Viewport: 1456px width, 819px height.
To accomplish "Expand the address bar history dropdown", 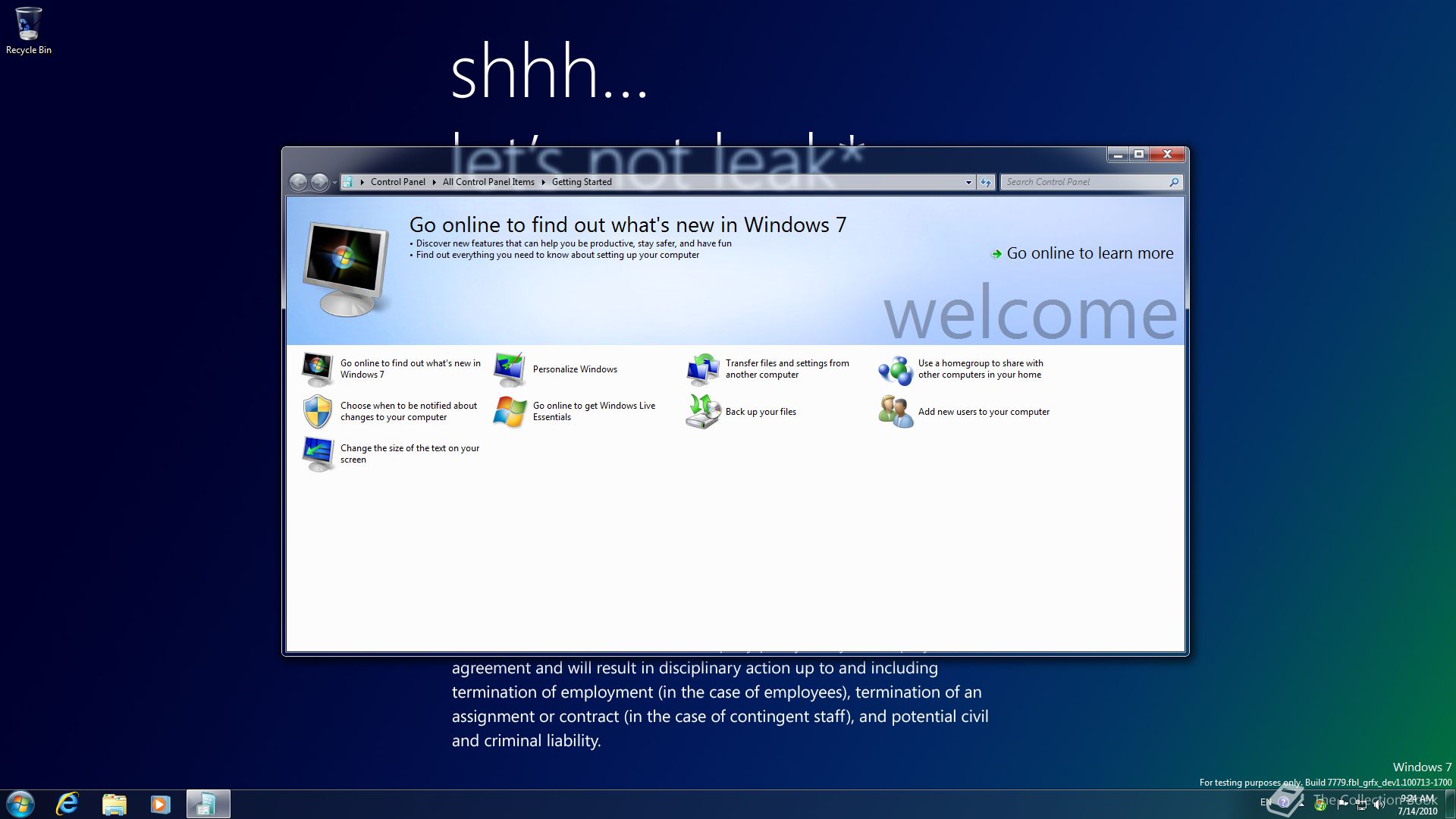I will 968,182.
